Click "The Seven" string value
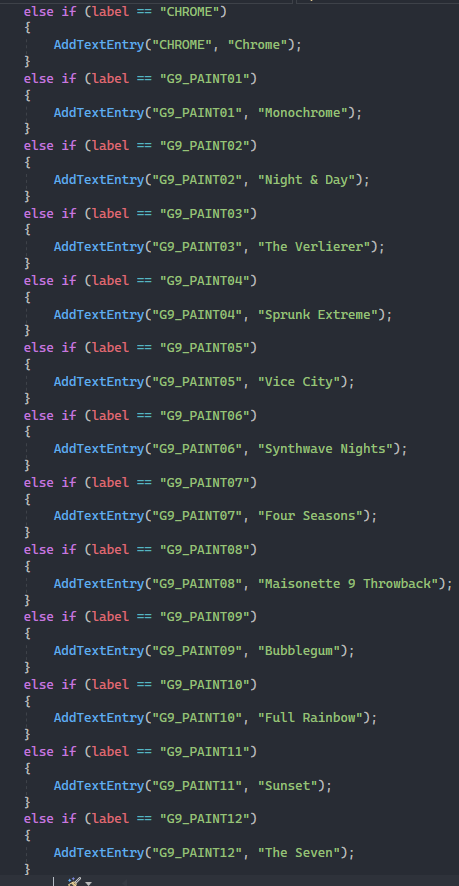Image resolution: width=459 pixels, height=886 pixels. tap(299, 853)
